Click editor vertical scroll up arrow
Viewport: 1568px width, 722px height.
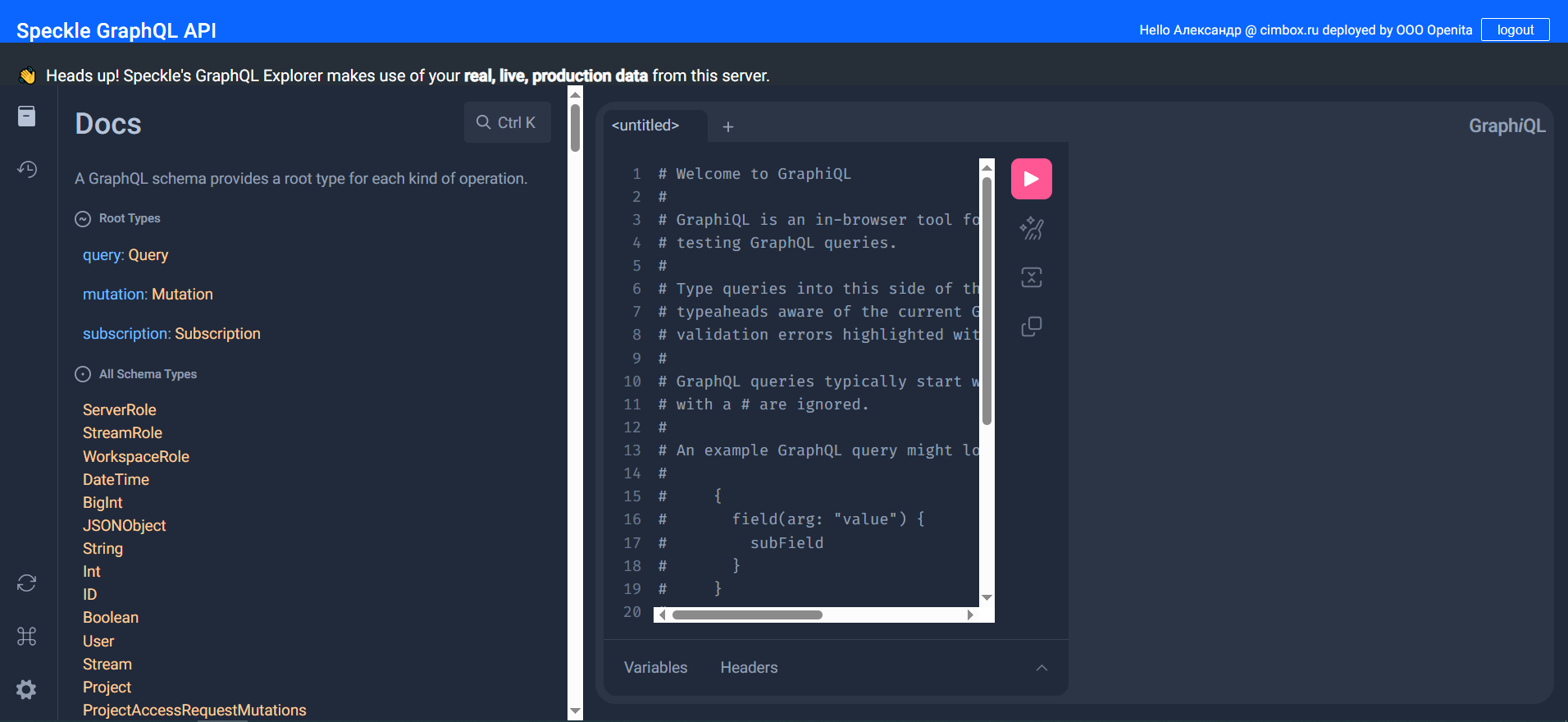click(x=987, y=167)
